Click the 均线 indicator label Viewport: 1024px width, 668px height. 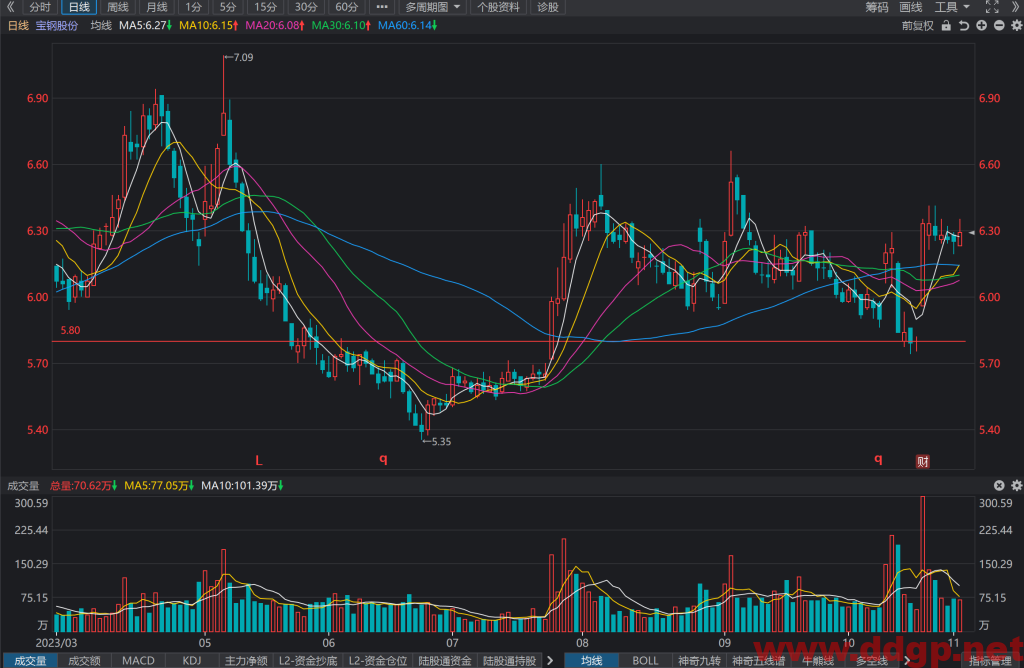click(101, 25)
